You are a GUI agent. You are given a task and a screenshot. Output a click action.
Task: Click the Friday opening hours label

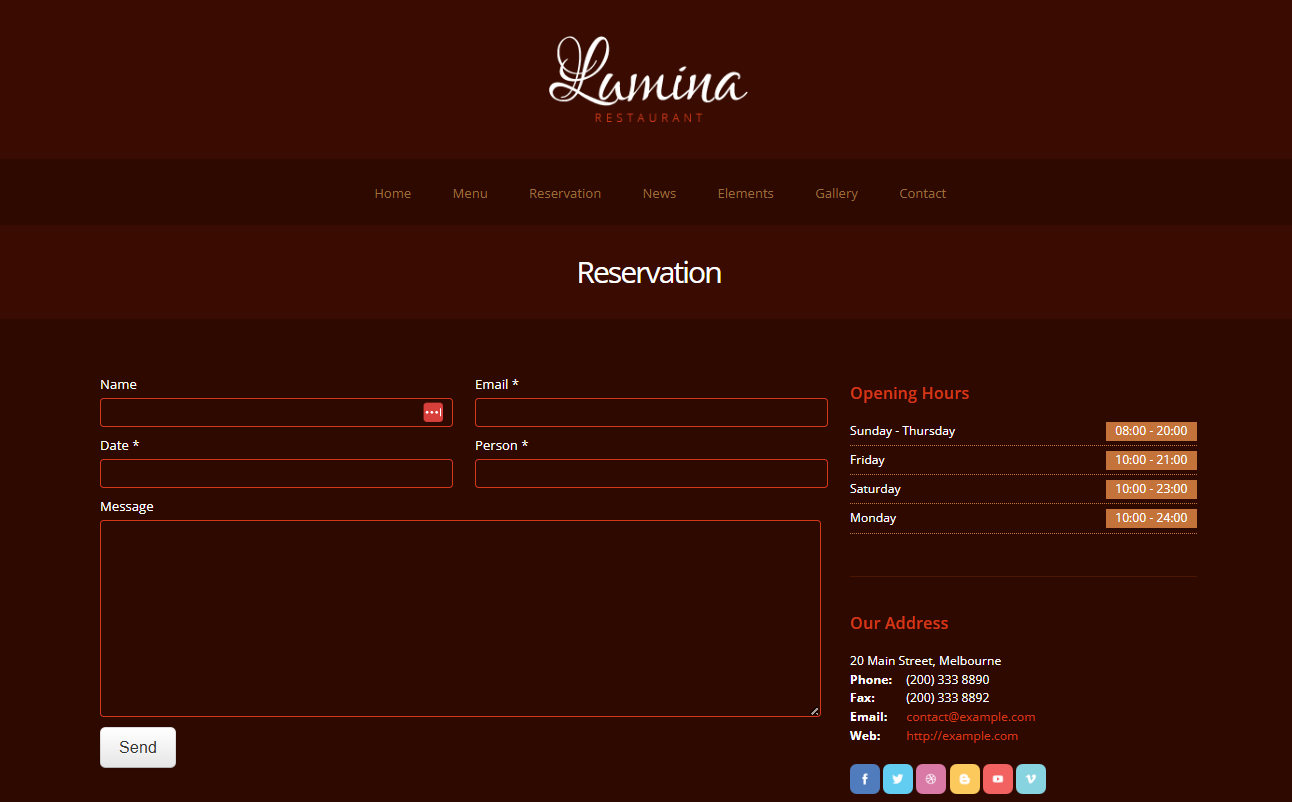[x=867, y=460]
